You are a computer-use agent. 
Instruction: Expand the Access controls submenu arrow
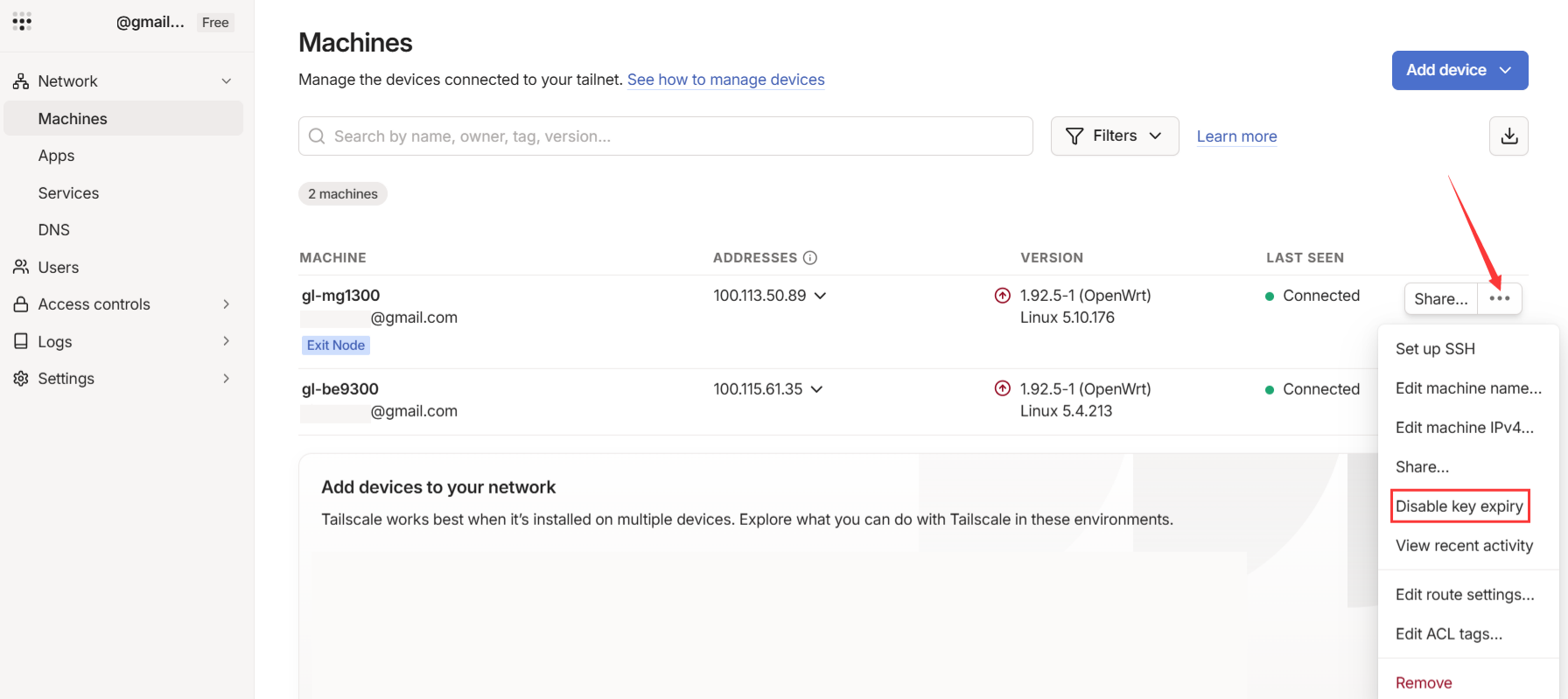(x=227, y=304)
